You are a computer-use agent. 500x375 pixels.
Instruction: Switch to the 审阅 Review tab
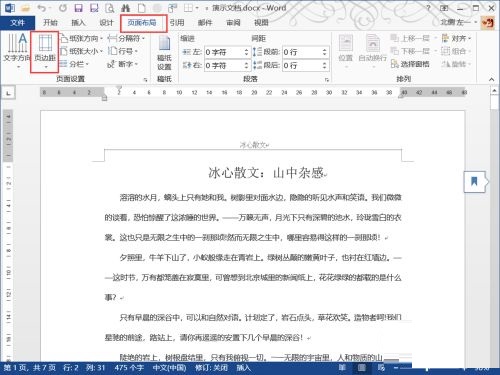(233, 22)
